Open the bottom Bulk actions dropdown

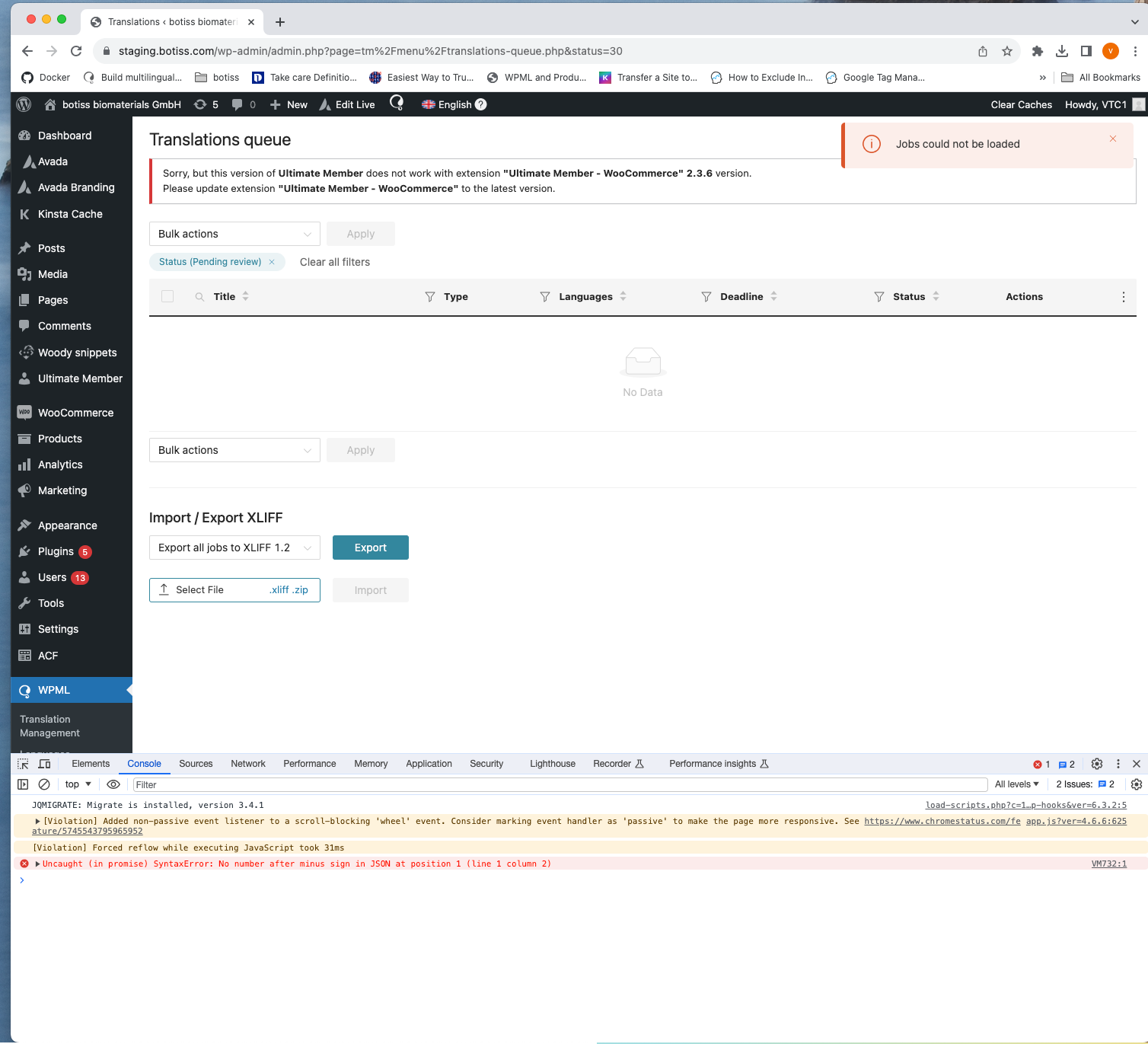[x=234, y=450]
